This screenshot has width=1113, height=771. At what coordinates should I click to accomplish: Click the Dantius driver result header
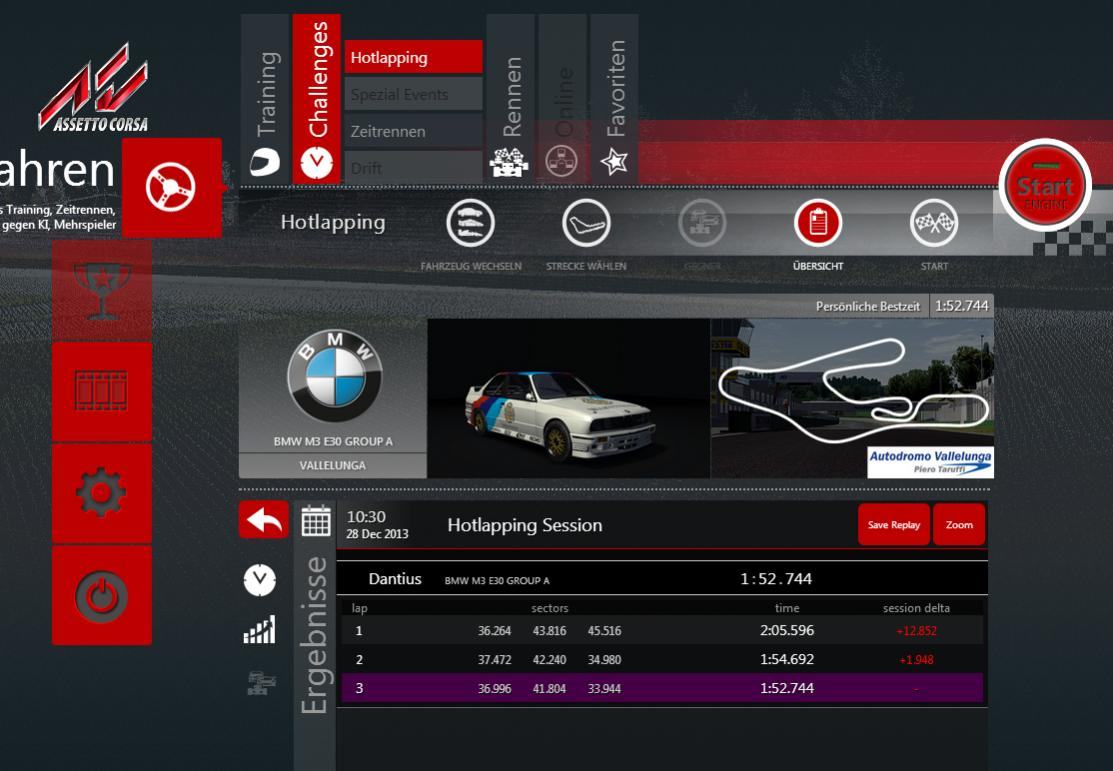(x=662, y=579)
